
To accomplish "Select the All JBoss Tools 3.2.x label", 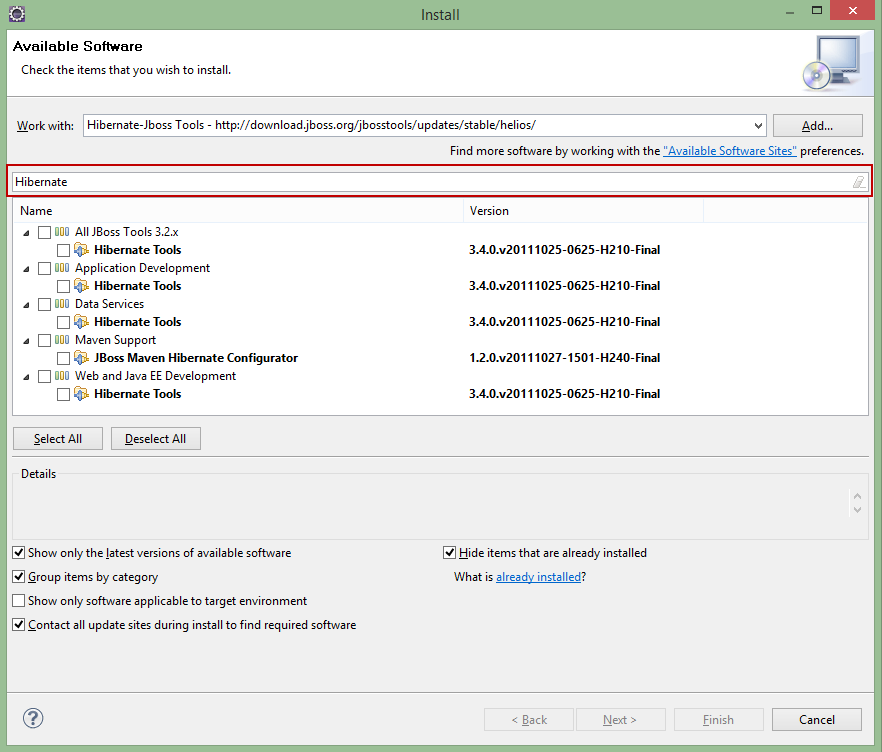I will coord(127,232).
